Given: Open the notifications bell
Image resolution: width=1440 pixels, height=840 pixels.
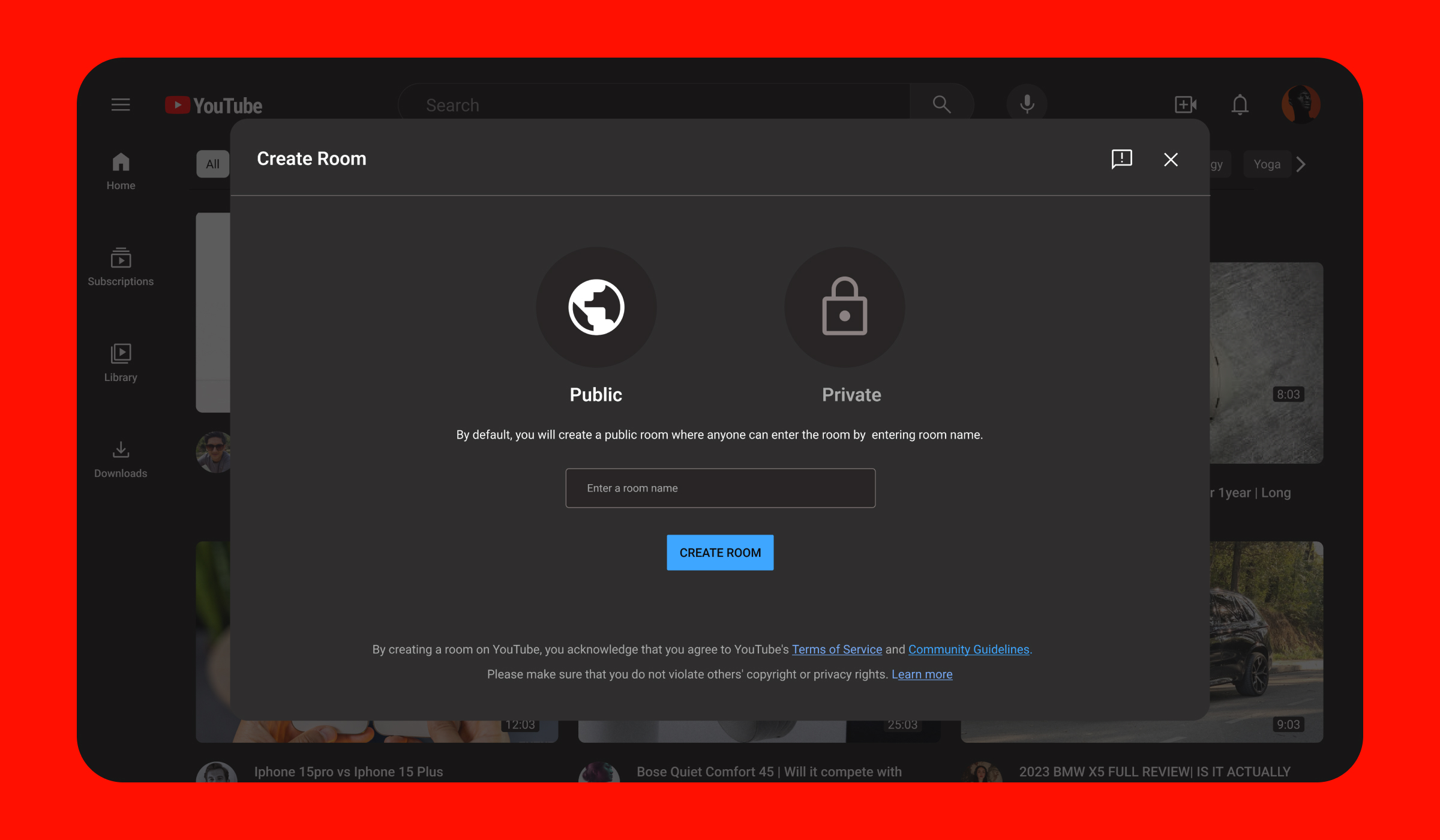Looking at the screenshot, I should (1240, 105).
